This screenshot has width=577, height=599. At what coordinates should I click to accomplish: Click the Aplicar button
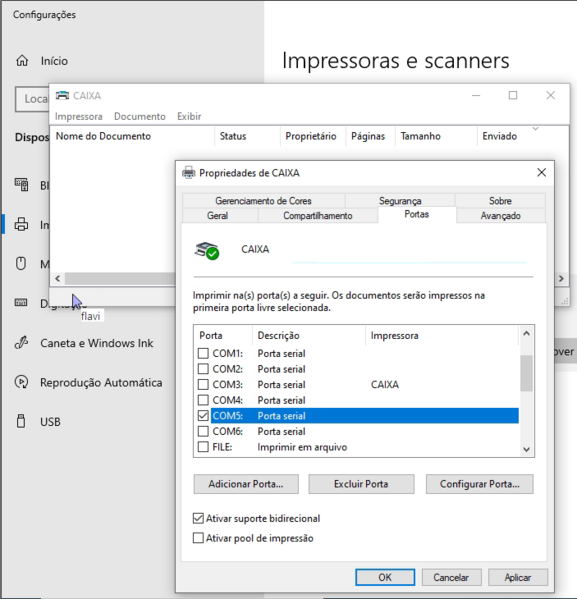point(517,577)
